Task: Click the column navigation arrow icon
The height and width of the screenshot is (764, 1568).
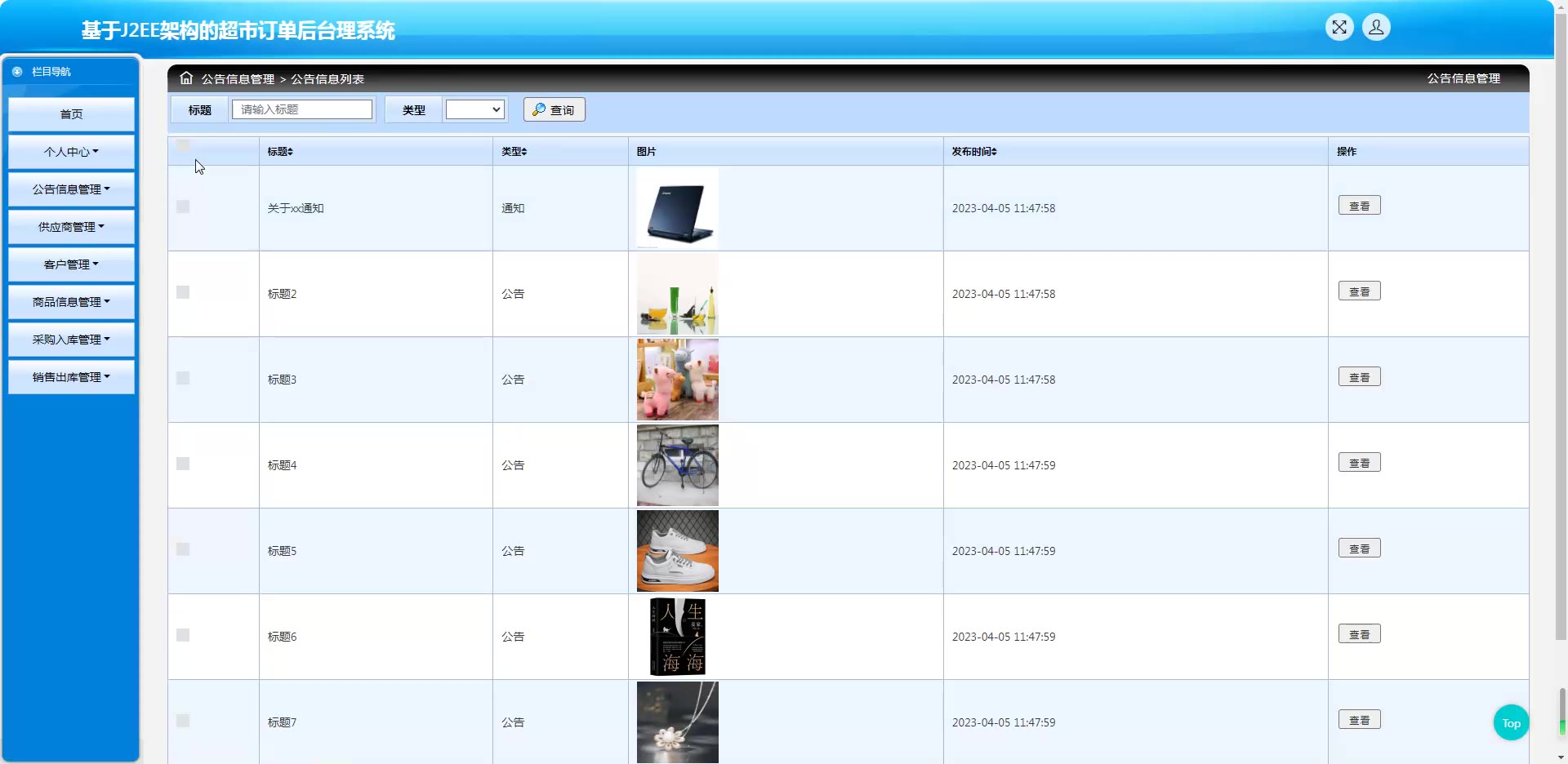Action: pos(17,72)
